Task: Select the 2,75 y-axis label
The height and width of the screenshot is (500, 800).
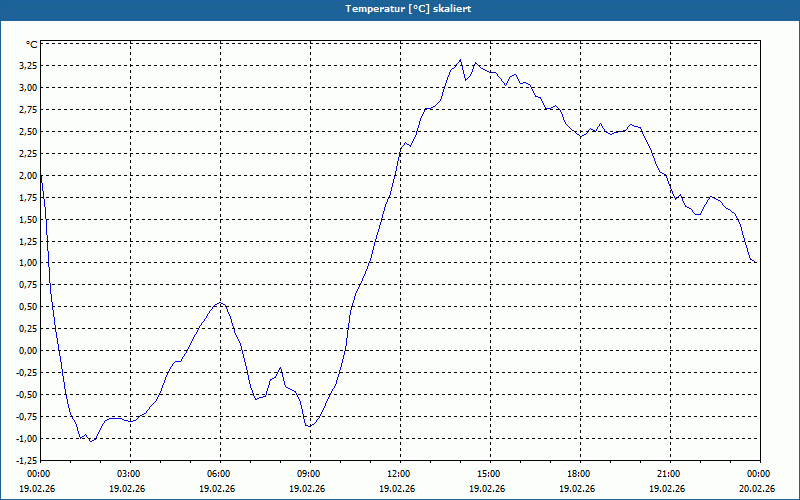Action: tap(29, 110)
